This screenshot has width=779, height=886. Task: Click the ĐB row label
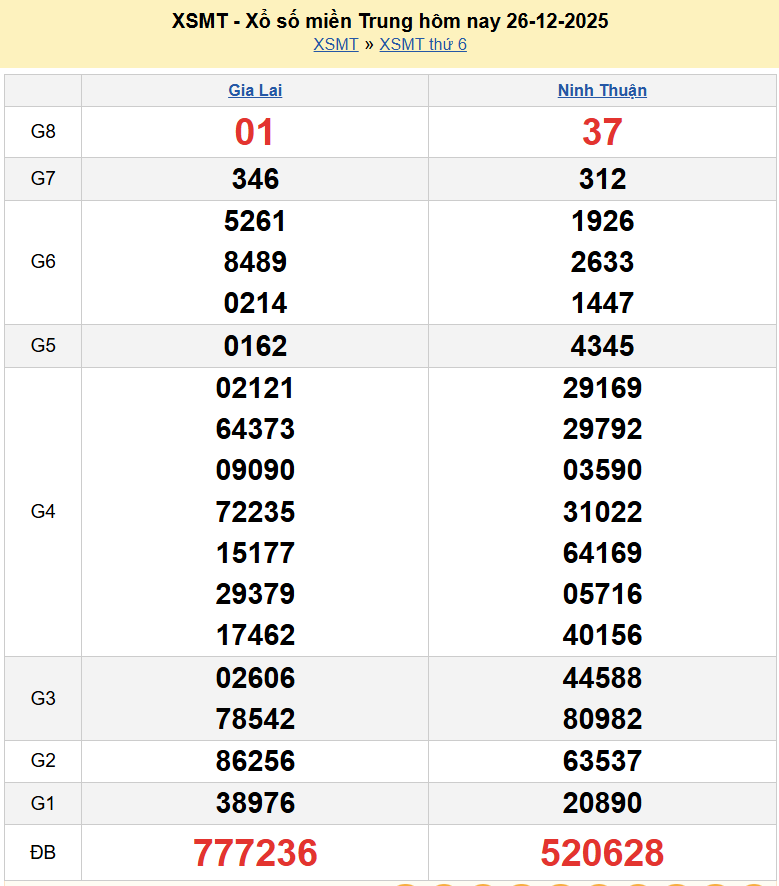click(43, 853)
